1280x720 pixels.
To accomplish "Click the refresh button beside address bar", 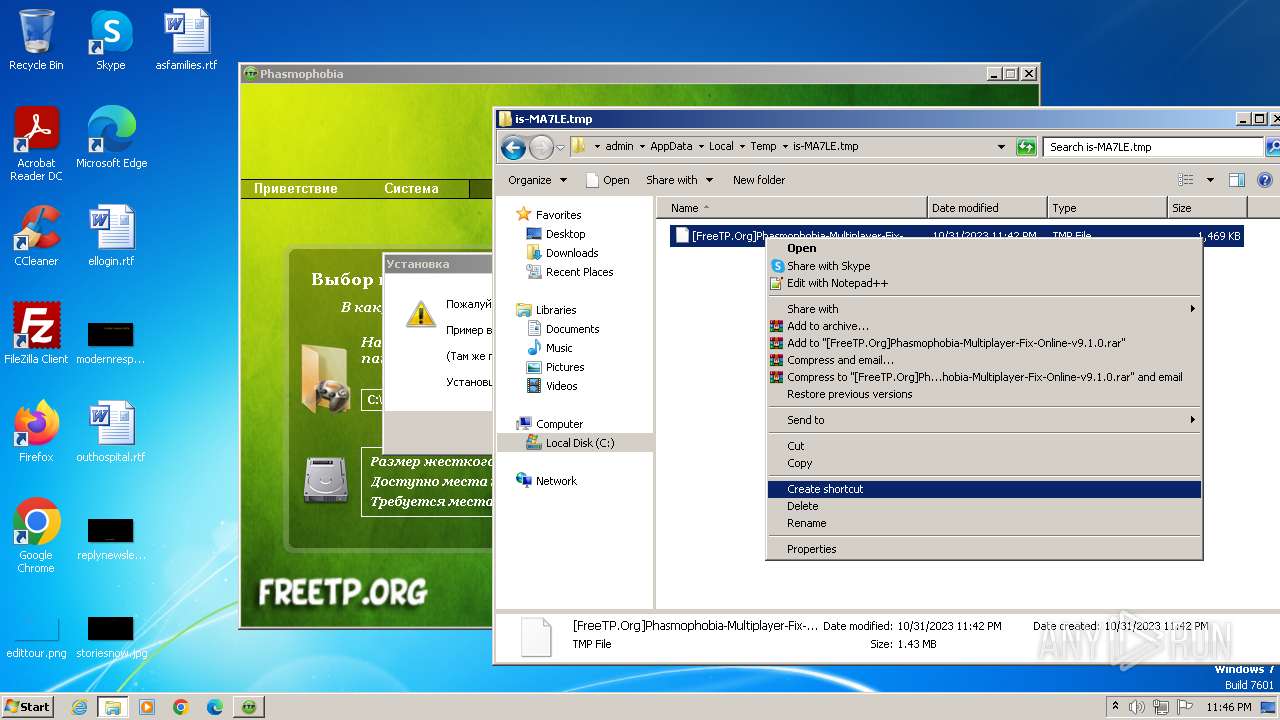I will [x=1026, y=147].
